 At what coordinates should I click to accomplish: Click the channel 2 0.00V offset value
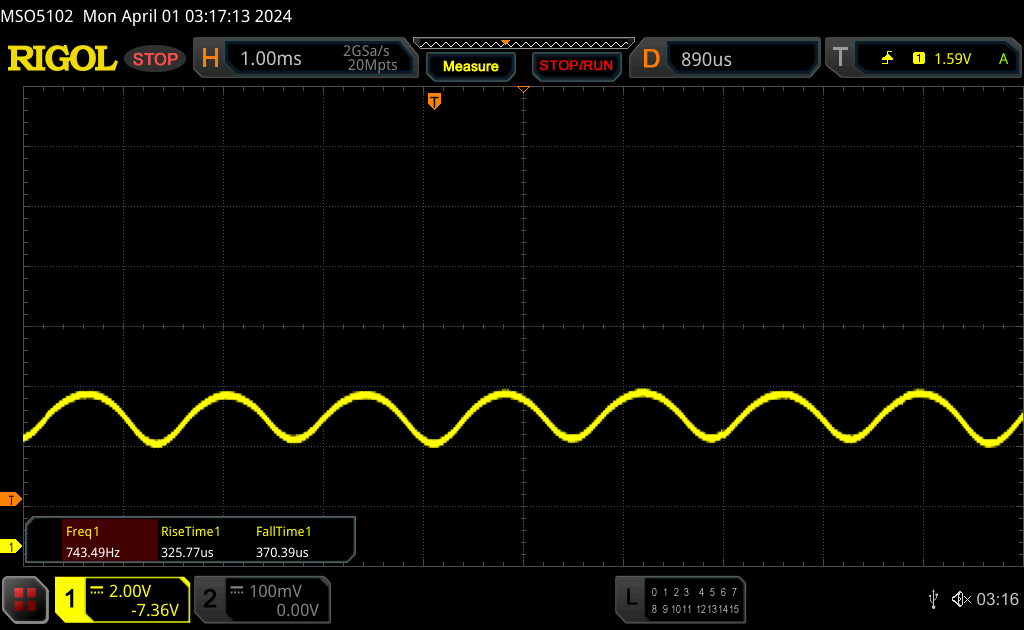click(x=297, y=610)
